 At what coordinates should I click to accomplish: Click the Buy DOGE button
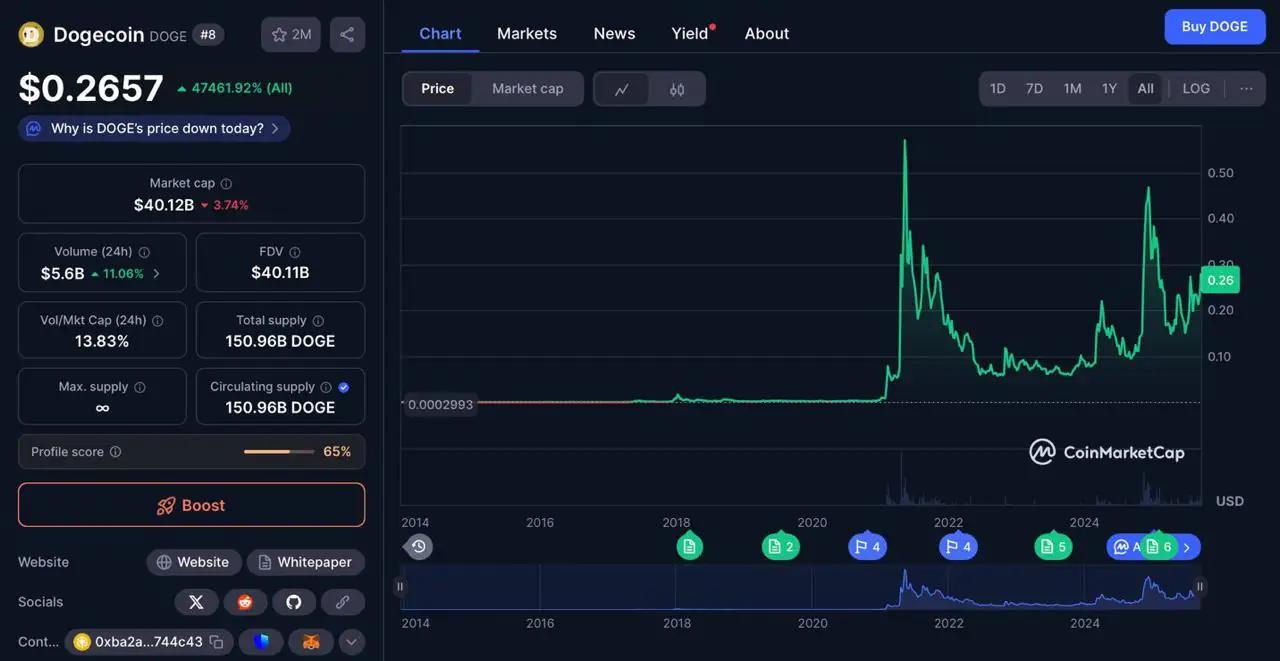point(1214,27)
